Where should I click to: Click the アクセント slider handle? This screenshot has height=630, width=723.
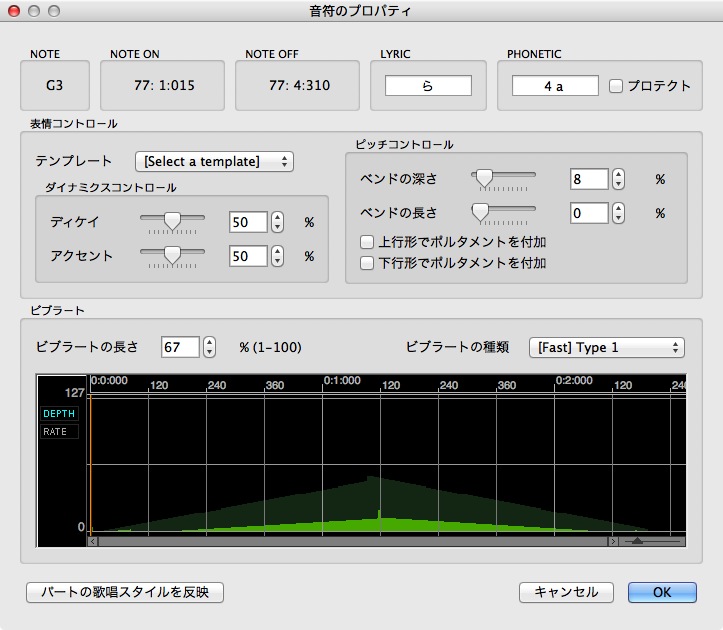click(x=172, y=254)
